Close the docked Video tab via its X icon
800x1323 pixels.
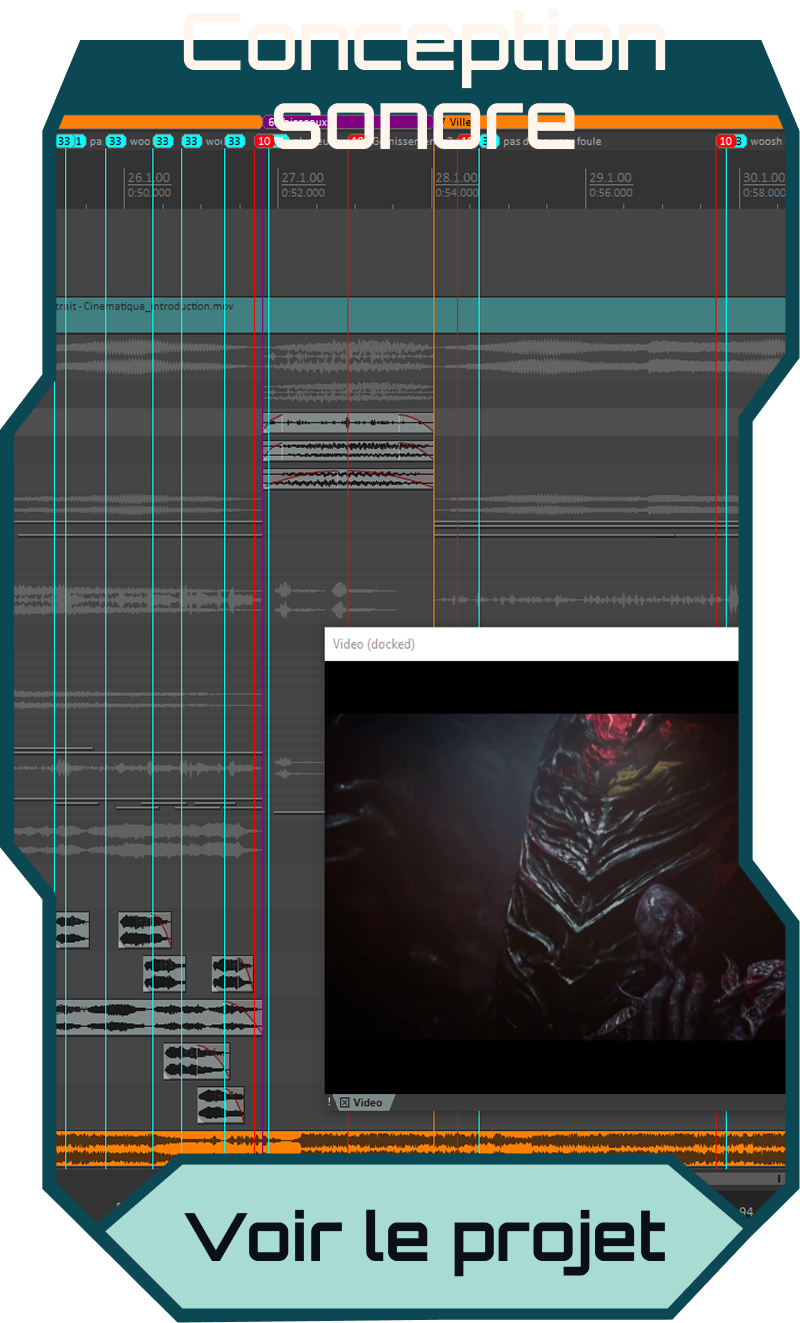point(344,1103)
